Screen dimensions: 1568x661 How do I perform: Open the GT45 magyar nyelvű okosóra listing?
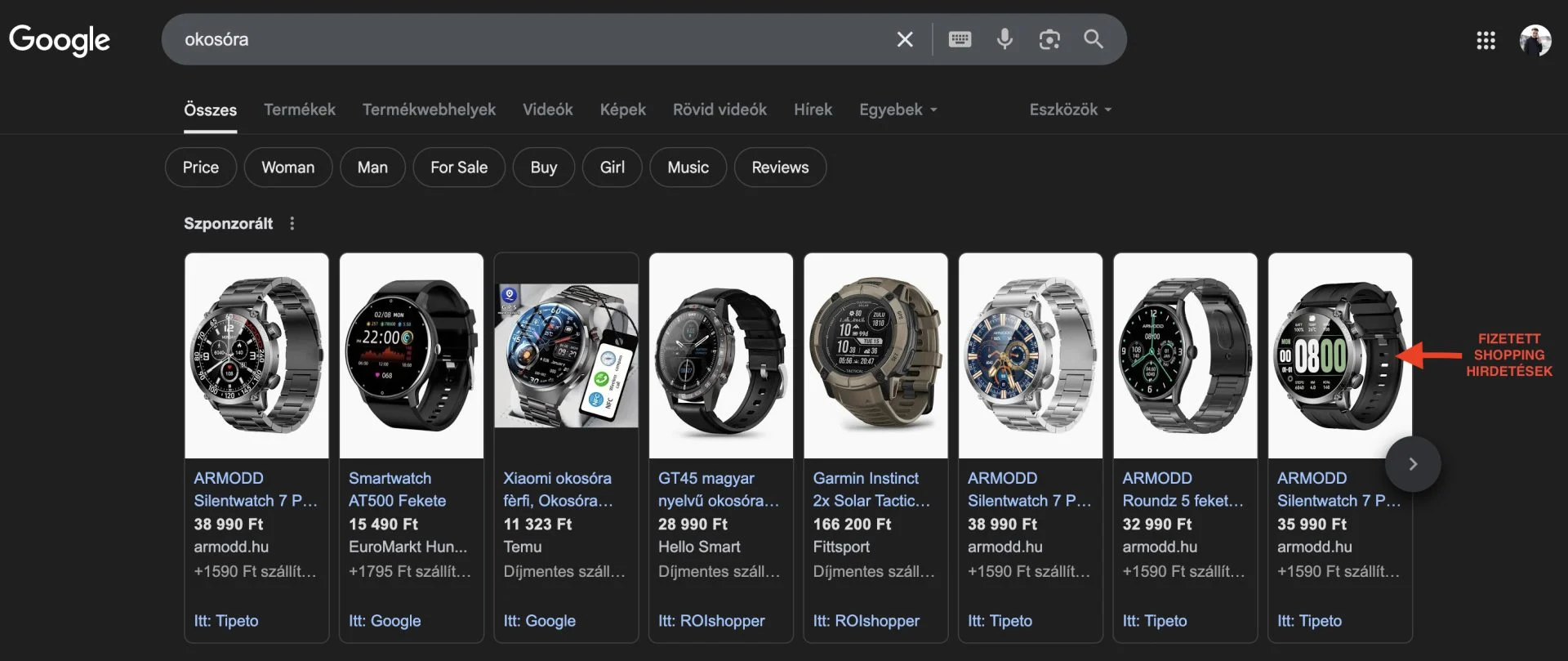pos(719,489)
